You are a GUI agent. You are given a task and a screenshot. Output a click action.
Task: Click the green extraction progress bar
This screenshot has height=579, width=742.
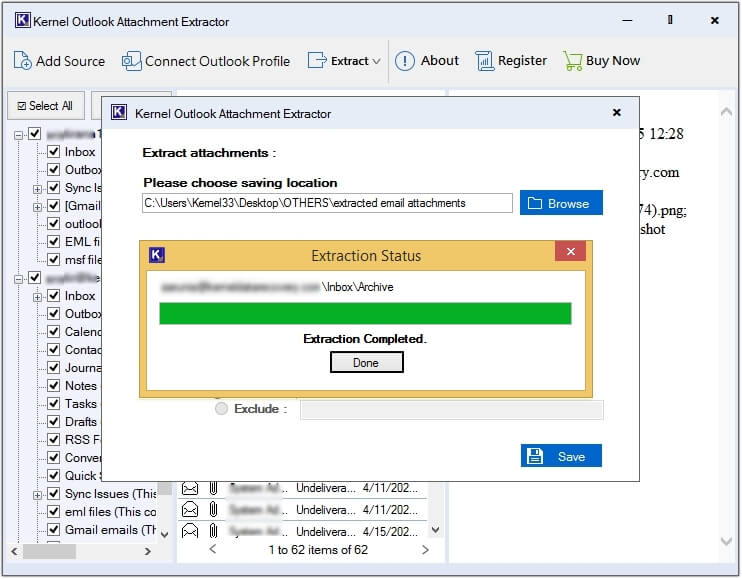coord(365,314)
